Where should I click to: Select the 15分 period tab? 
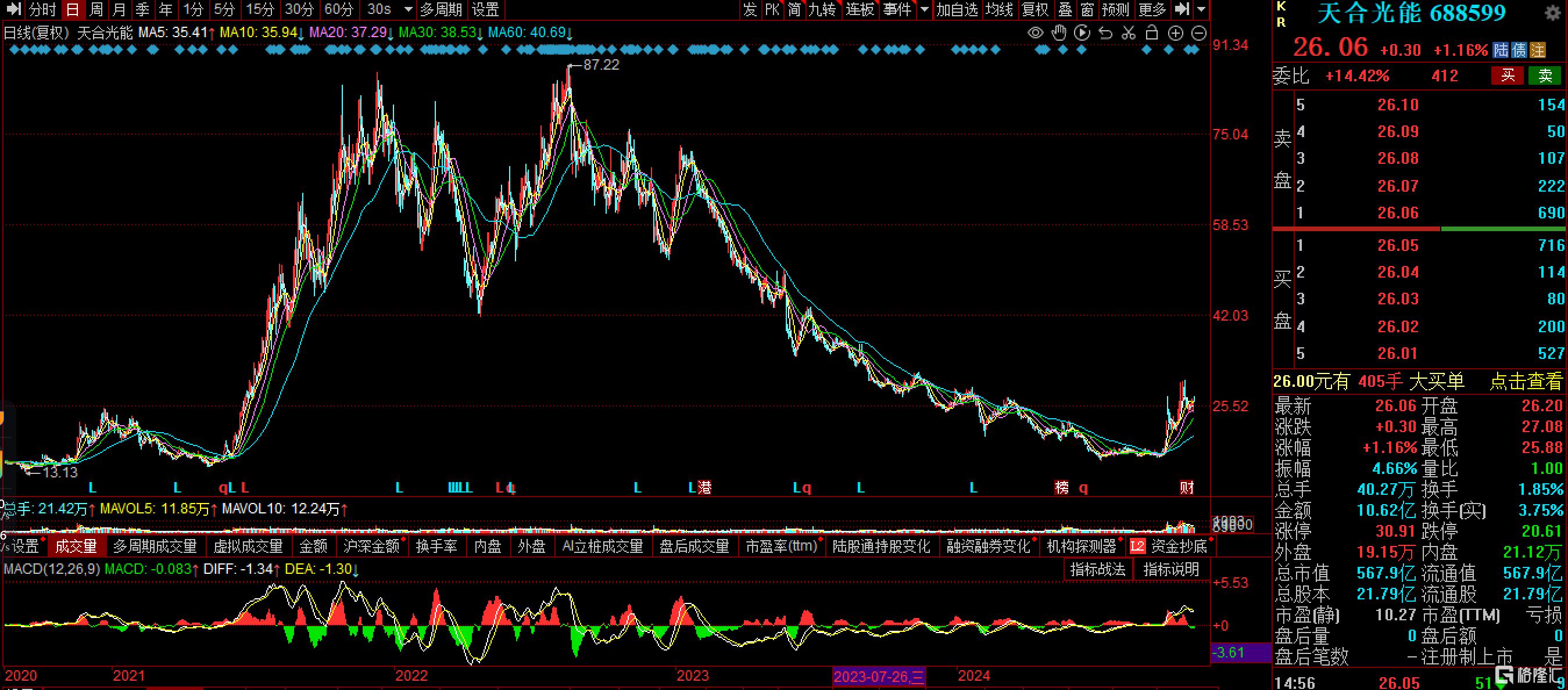[260, 9]
